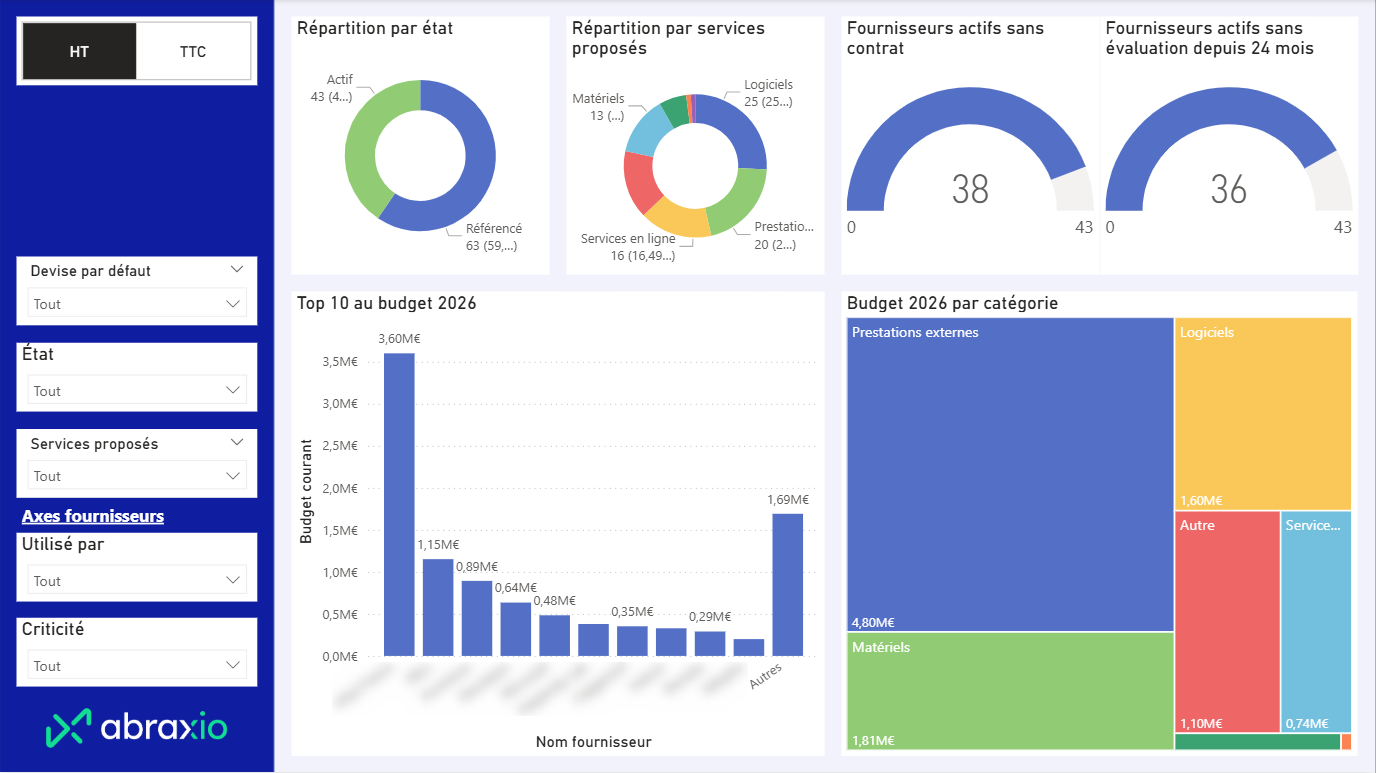Image resolution: width=1376 pixels, height=773 pixels.
Task: Select the green Actif donut segment
Action: (x=362, y=150)
